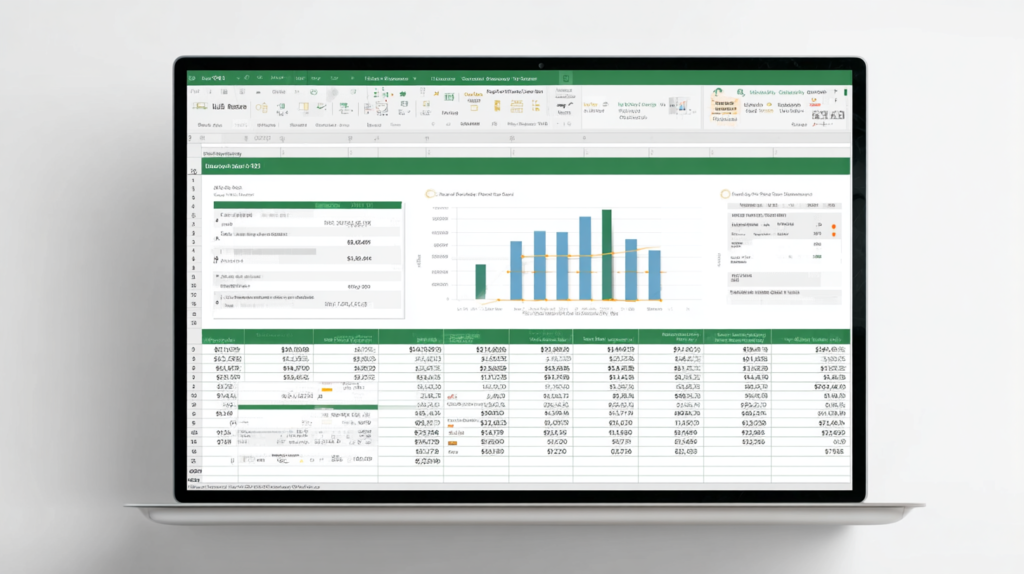Click the square icon in the green title bar

(567, 77)
